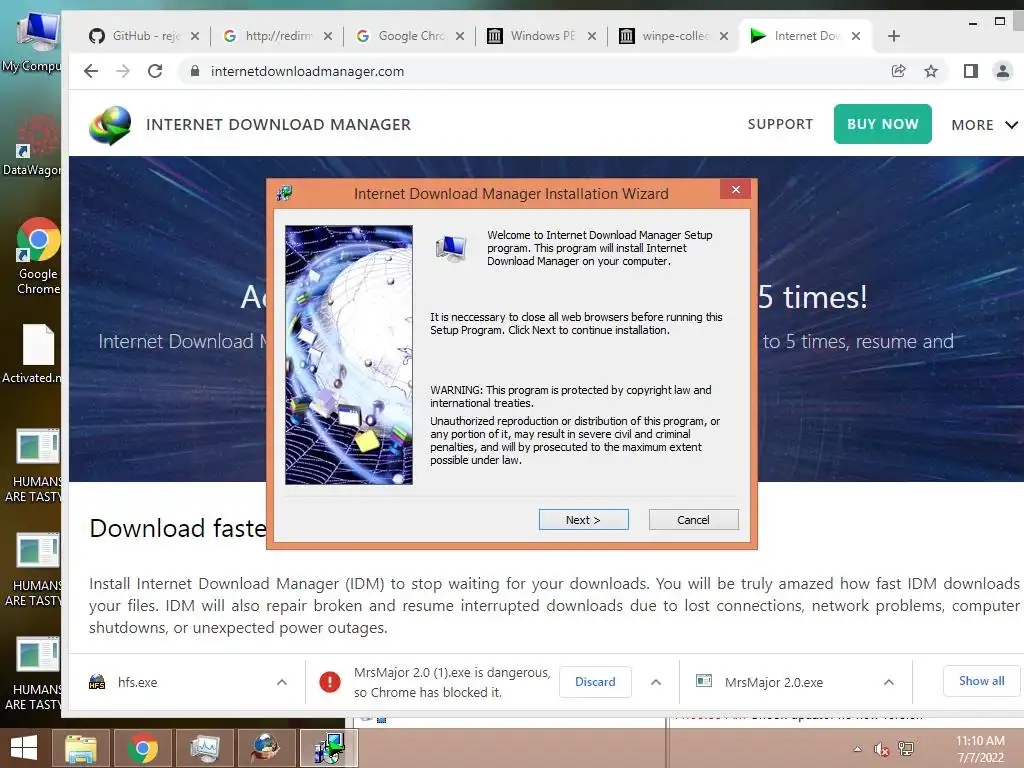Switch to the http://redirm tab
This screenshot has width=1024, height=768.
pos(278,36)
